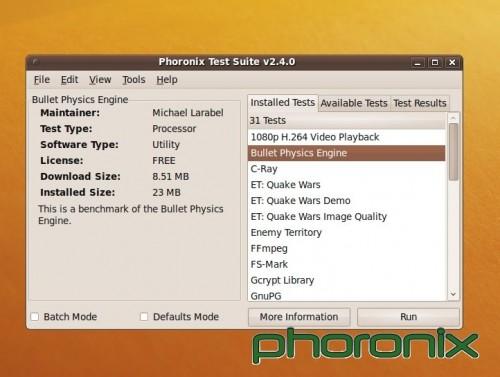Viewport: 500px width, 377px height.
Task: Click the 8.51 MB download size value
Action: click(x=171, y=176)
